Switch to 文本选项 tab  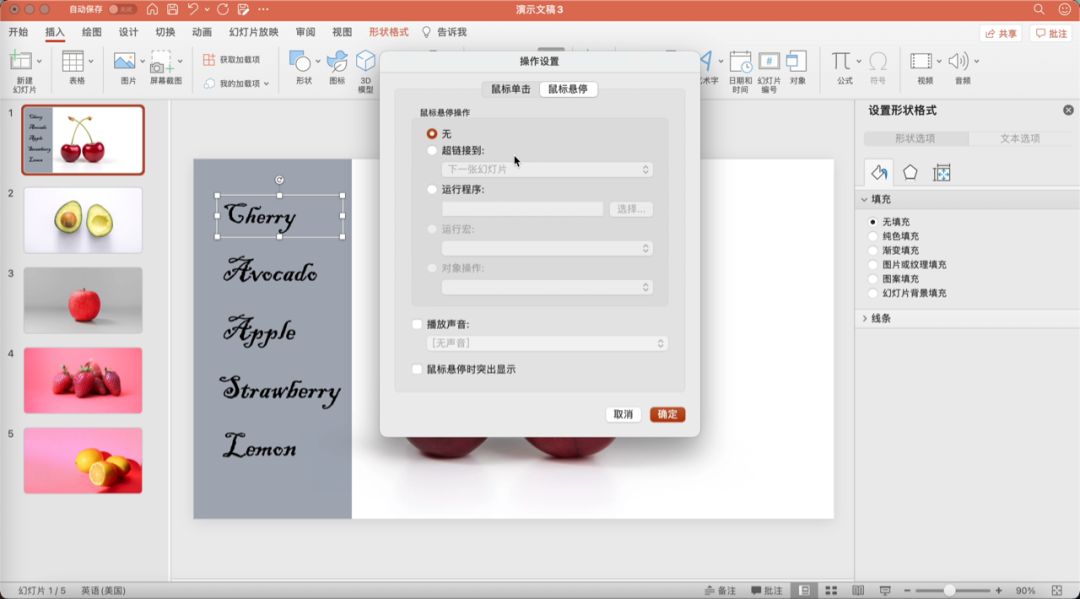1019,138
